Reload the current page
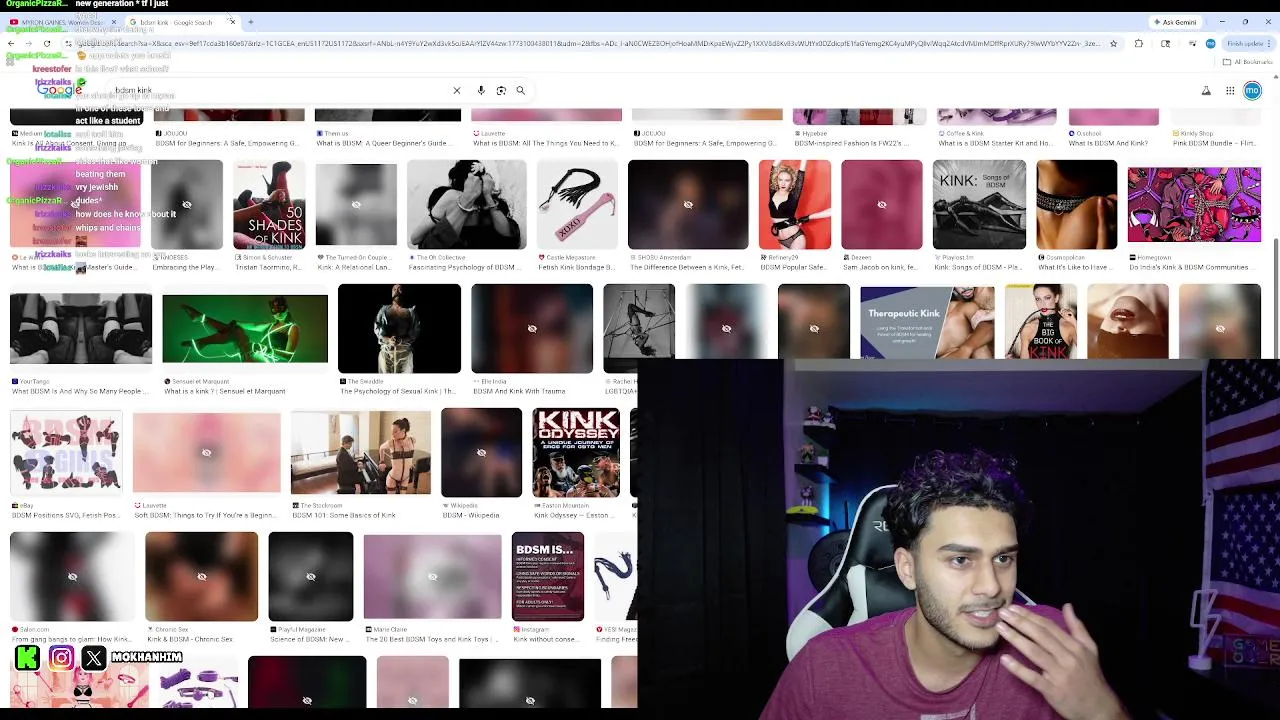 click(x=47, y=44)
